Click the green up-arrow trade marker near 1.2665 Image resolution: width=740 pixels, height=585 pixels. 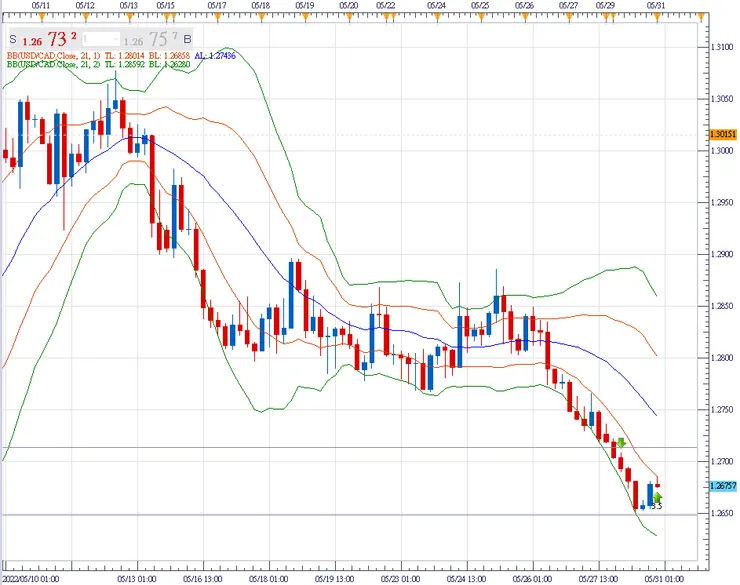pos(657,497)
